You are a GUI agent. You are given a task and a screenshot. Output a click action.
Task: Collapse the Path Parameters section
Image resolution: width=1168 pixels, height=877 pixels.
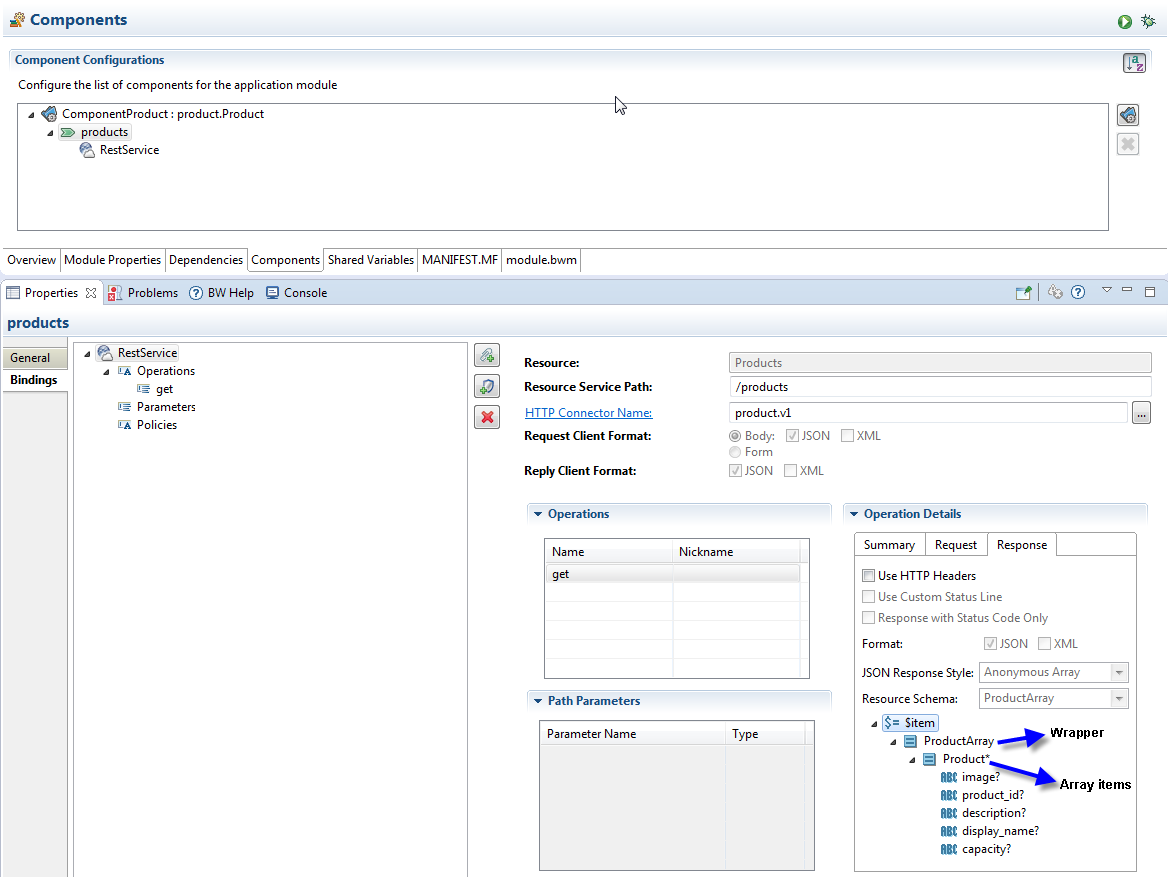pyautogui.click(x=537, y=701)
